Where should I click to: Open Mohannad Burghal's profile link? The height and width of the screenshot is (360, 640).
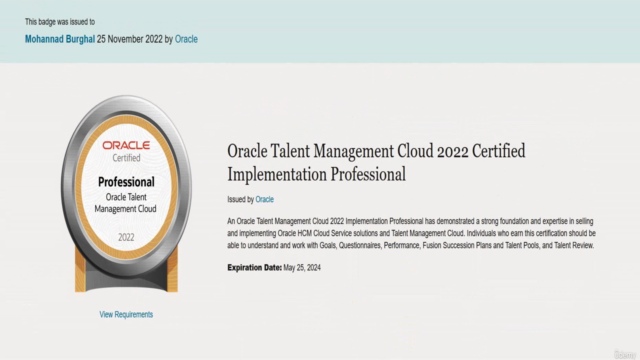pos(60,39)
